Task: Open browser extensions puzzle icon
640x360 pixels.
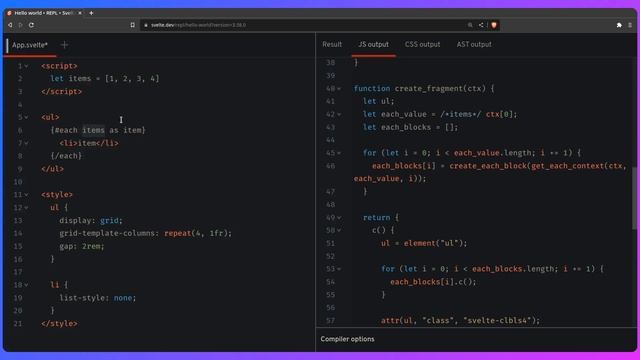Action: [619, 25]
